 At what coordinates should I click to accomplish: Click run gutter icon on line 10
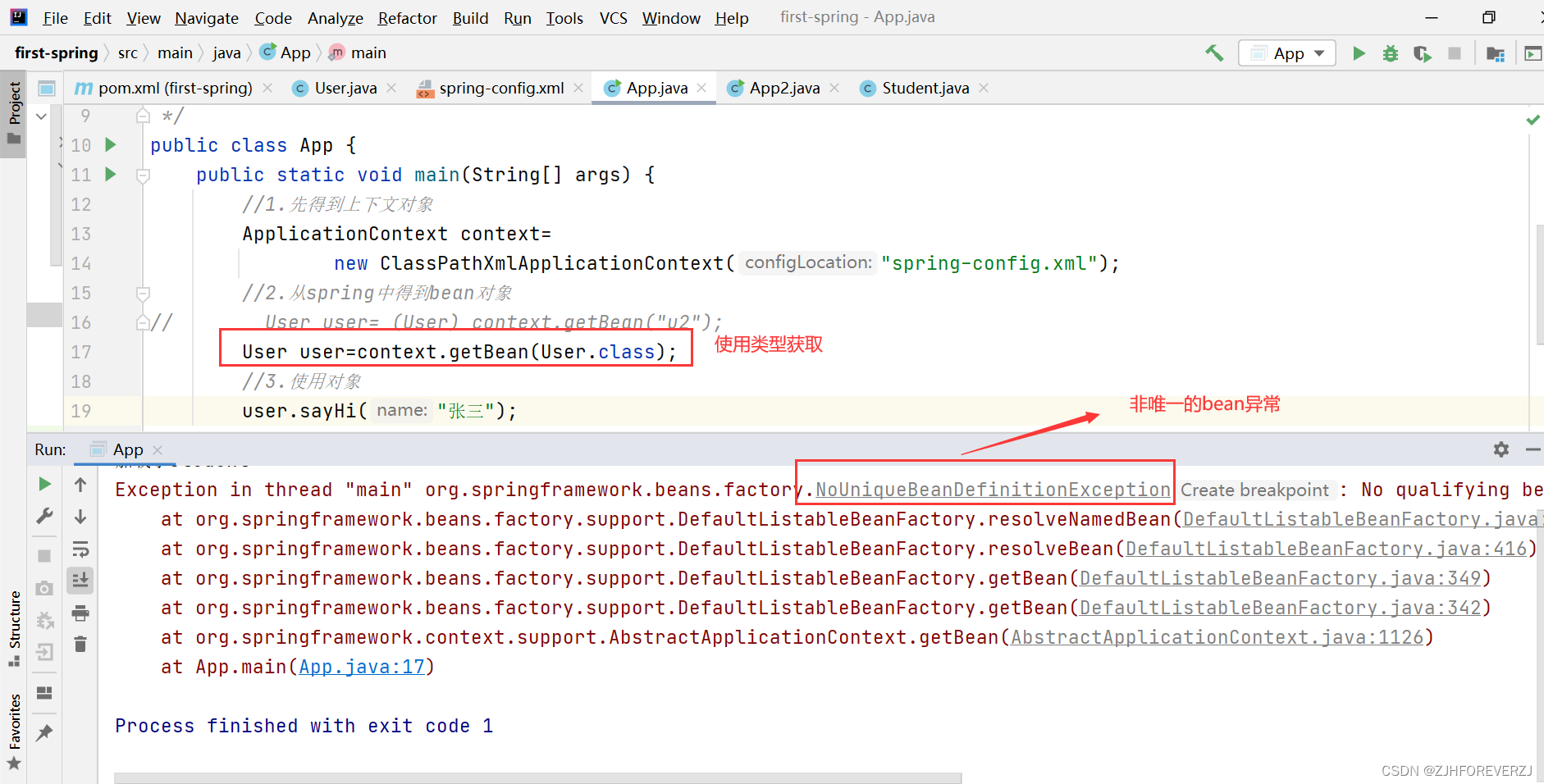[111, 145]
